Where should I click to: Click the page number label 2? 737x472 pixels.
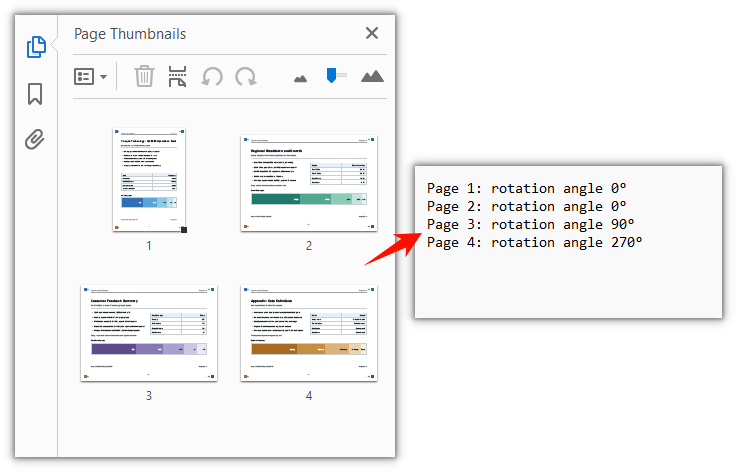coord(309,246)
